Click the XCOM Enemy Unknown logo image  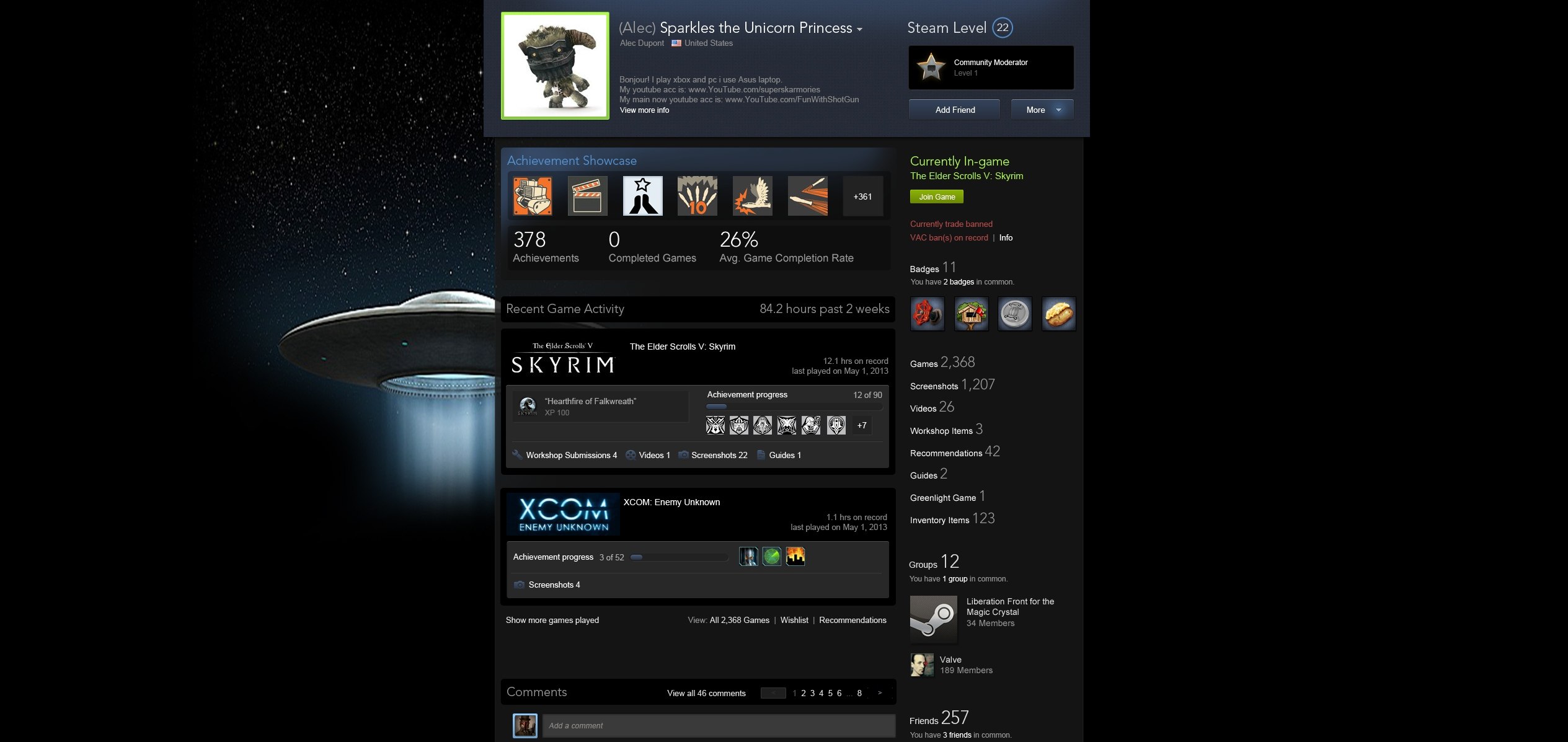tap(563, 515)
